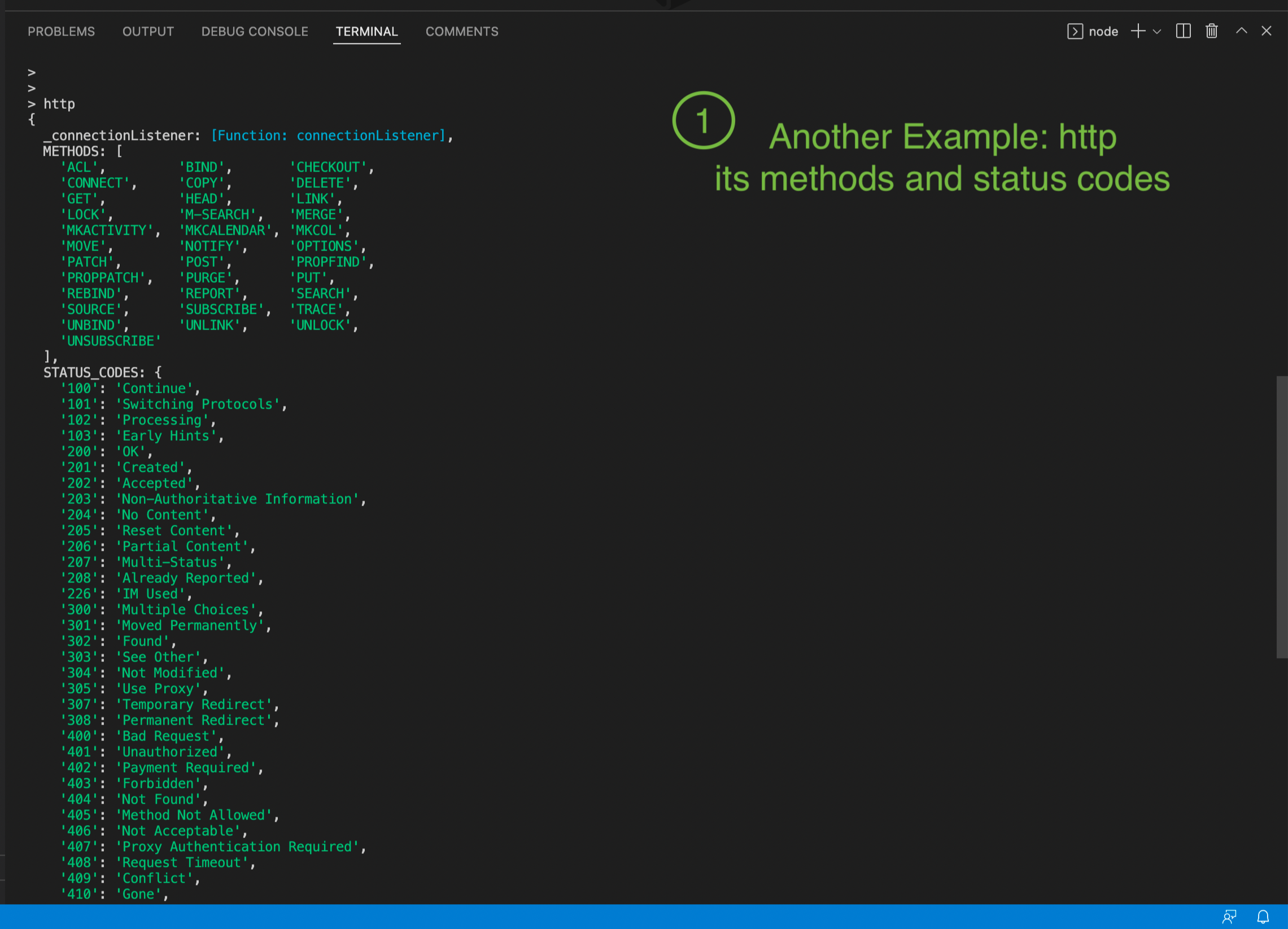Click the '410': 'Gone' line
The image size is (1288, 929).
pyautogui.click(x=114, y=895)
